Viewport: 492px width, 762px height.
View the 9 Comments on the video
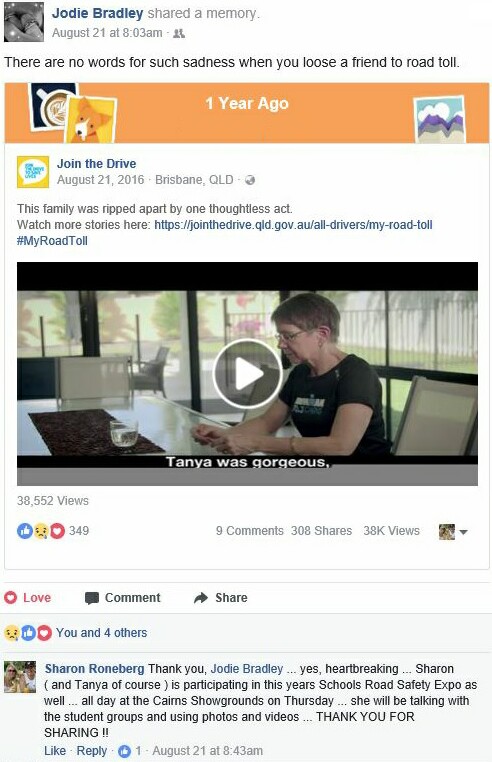pyautogui.click(x=249, y=531)
